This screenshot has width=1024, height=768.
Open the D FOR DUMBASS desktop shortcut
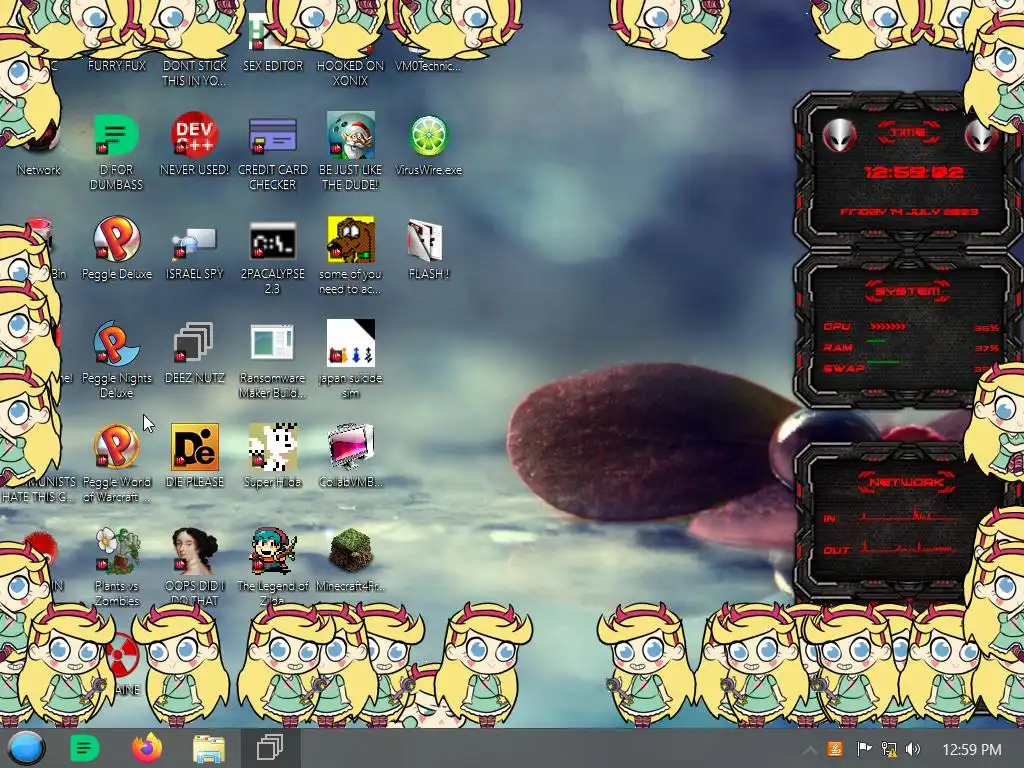point(116,136)
